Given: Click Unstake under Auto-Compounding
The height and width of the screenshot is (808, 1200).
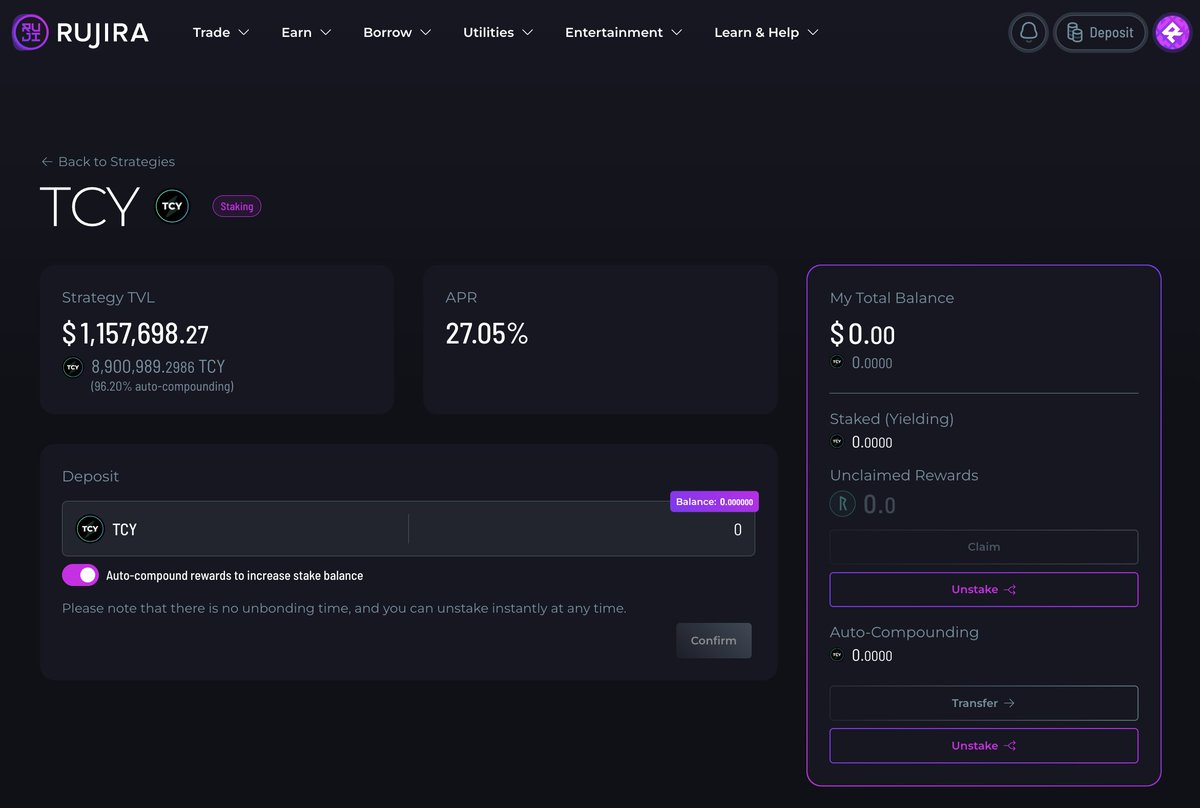Looking at the screenshot, I should point(984,746).
